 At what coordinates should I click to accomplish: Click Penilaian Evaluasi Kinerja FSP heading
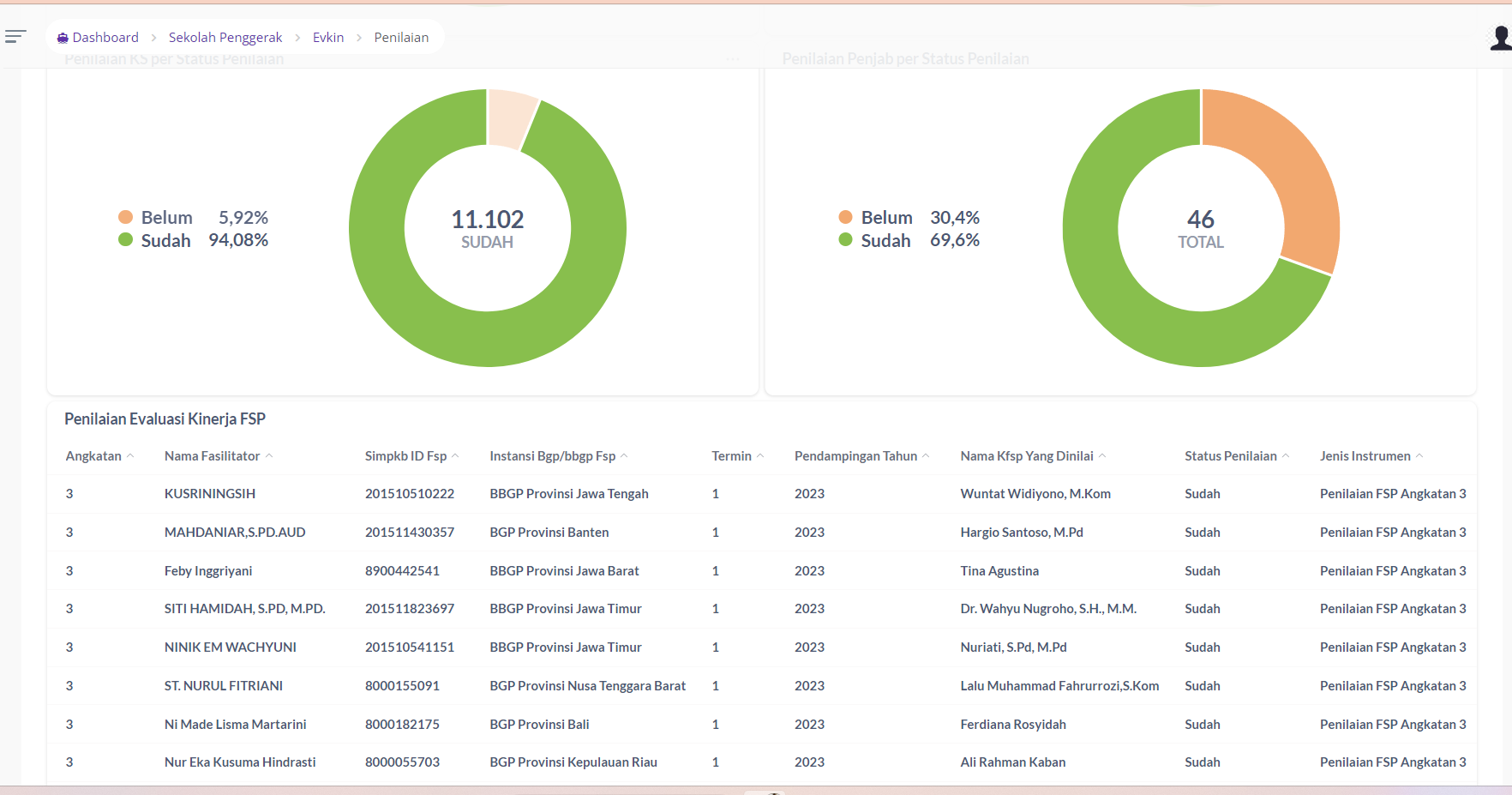pos(165,419)
